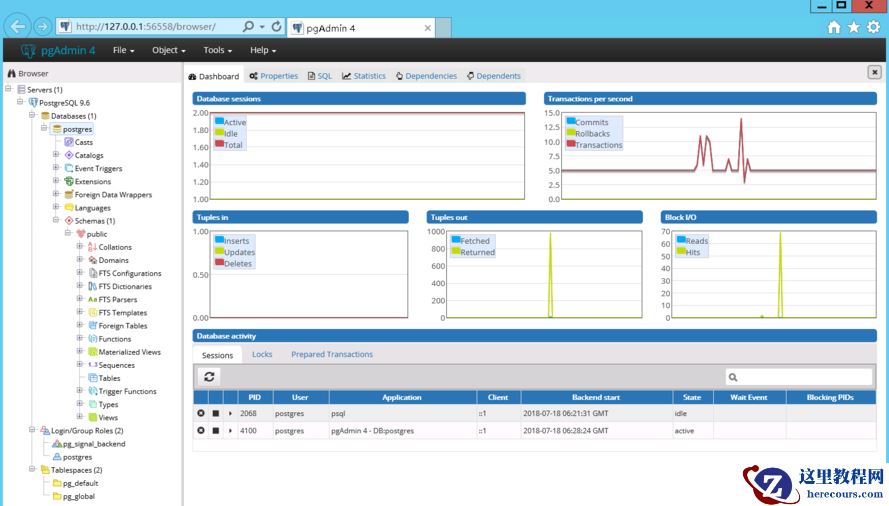Click the Tables node icon

click(x=92, y=378)
